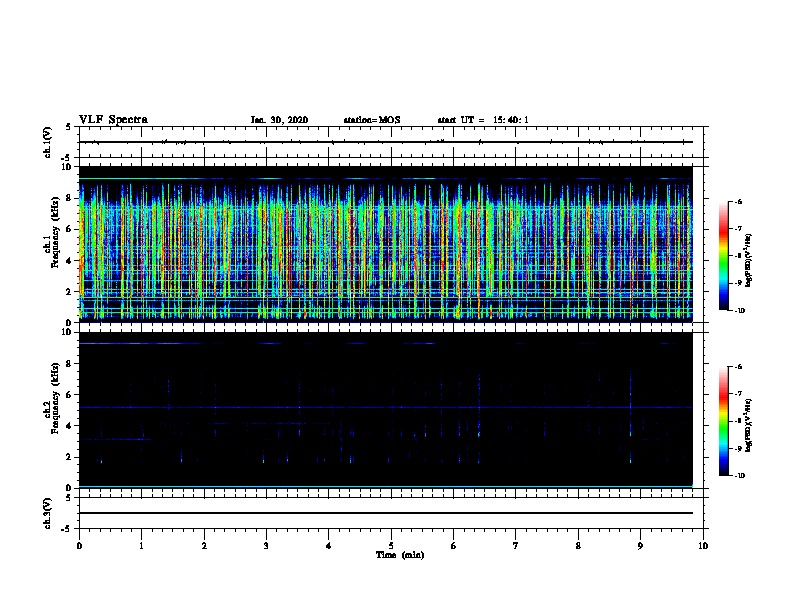Click the "station=MOS" header label
Screen dimensions: 792x612
pyautogui.click(x=372, y=120)
